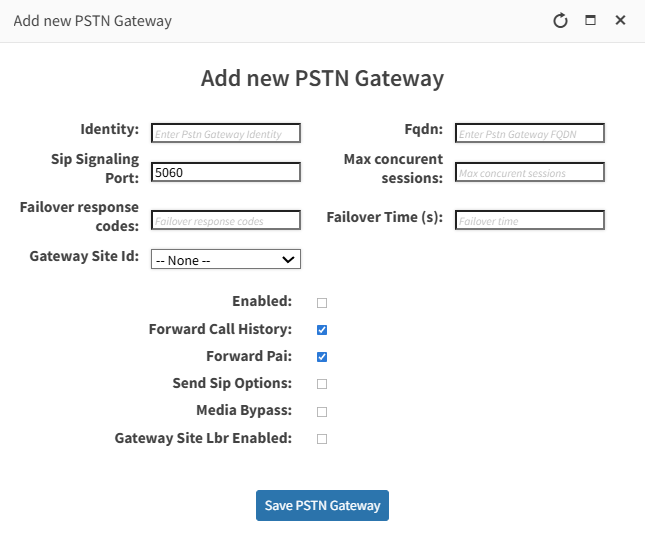Click into the Fqdn text field
The width and height of the screenshot is (645, 535).
pyautogui.click(x=530, y=133)
